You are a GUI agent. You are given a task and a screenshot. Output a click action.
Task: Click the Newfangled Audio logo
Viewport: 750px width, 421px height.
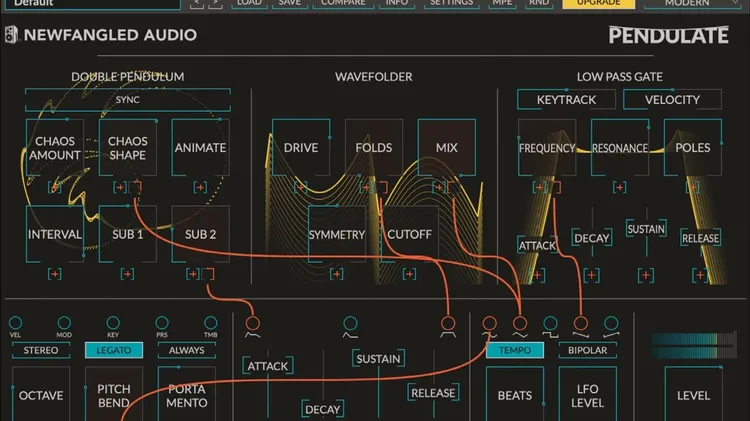101,35
